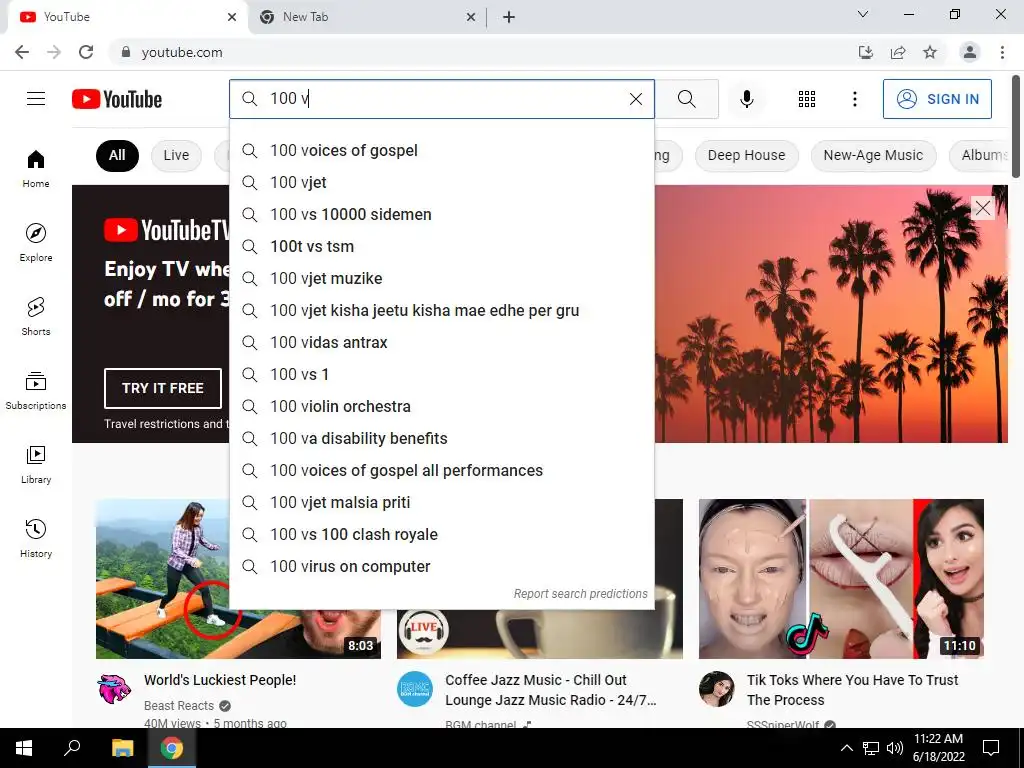The height and width of the screenshot is (768, 1024).
Task: Open Chrome tab search dropdown arrow
Action: 863,14
